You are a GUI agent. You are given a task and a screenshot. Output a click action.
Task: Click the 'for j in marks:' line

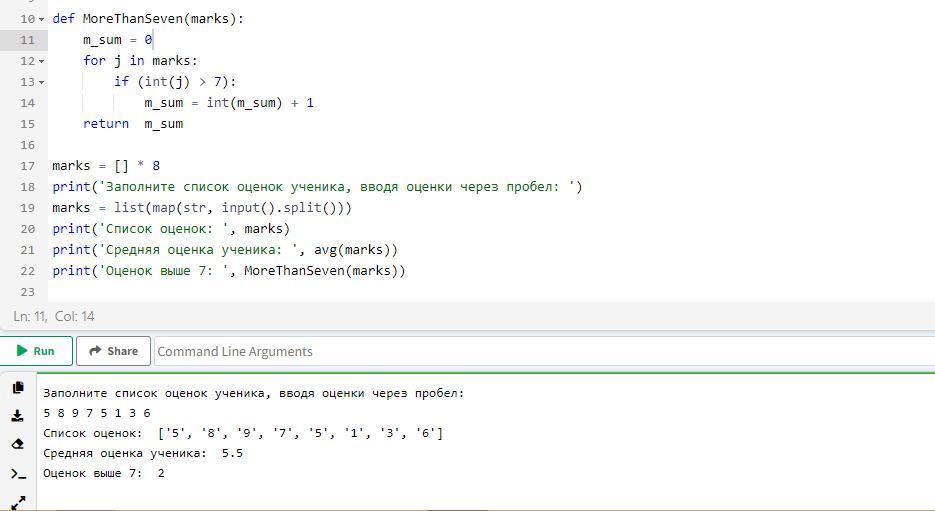[140, 61]
